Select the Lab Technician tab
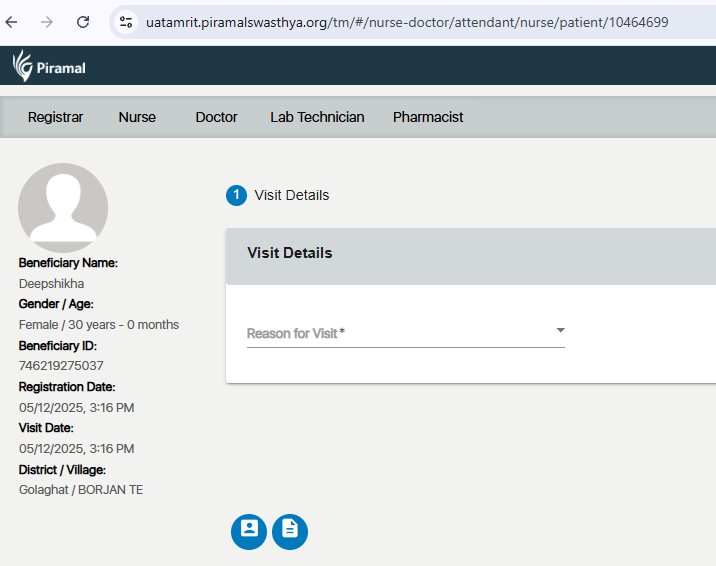This screenshot has height=566, width=716. point(317,117)
